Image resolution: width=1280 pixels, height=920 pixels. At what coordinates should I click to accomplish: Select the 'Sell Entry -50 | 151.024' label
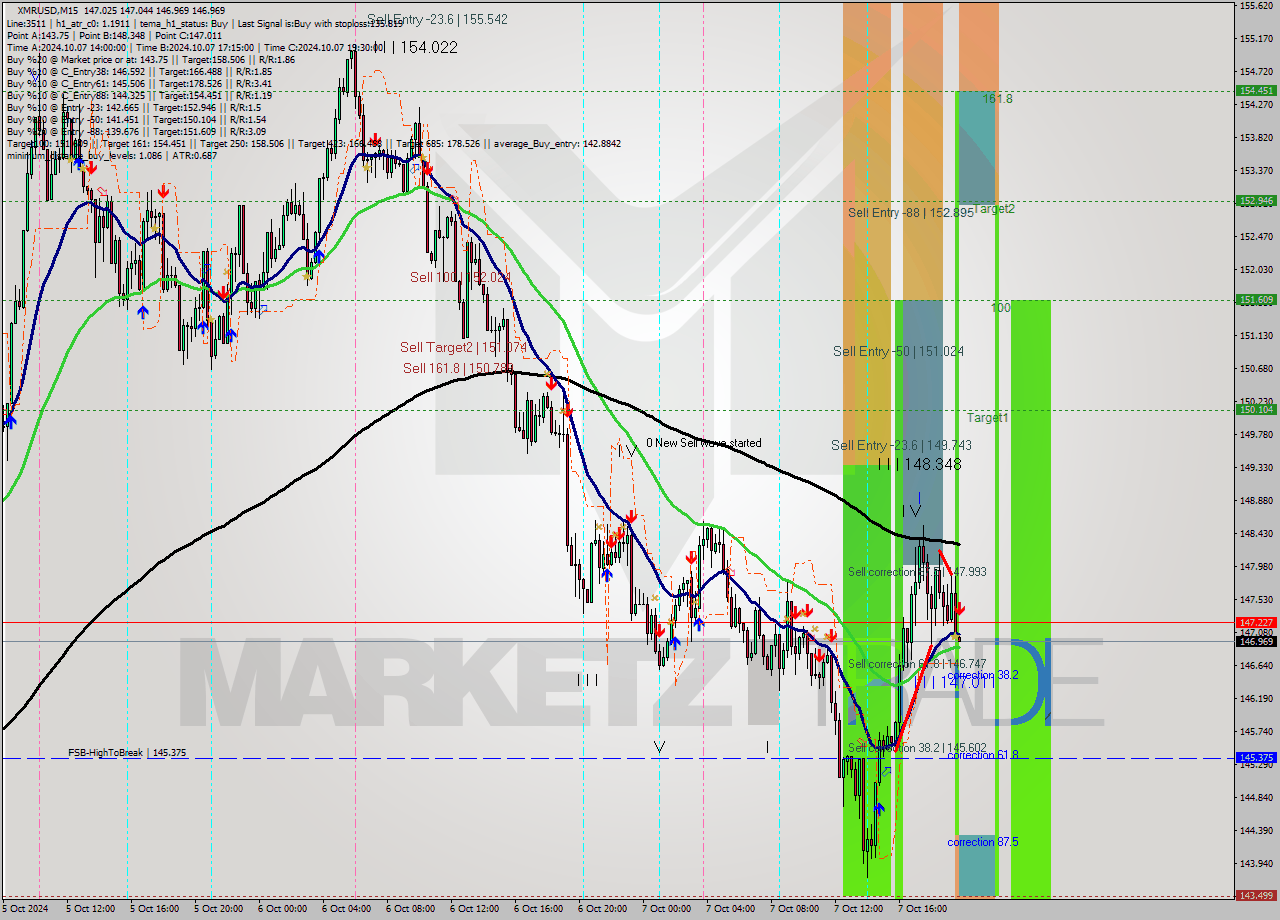[898, 351]
